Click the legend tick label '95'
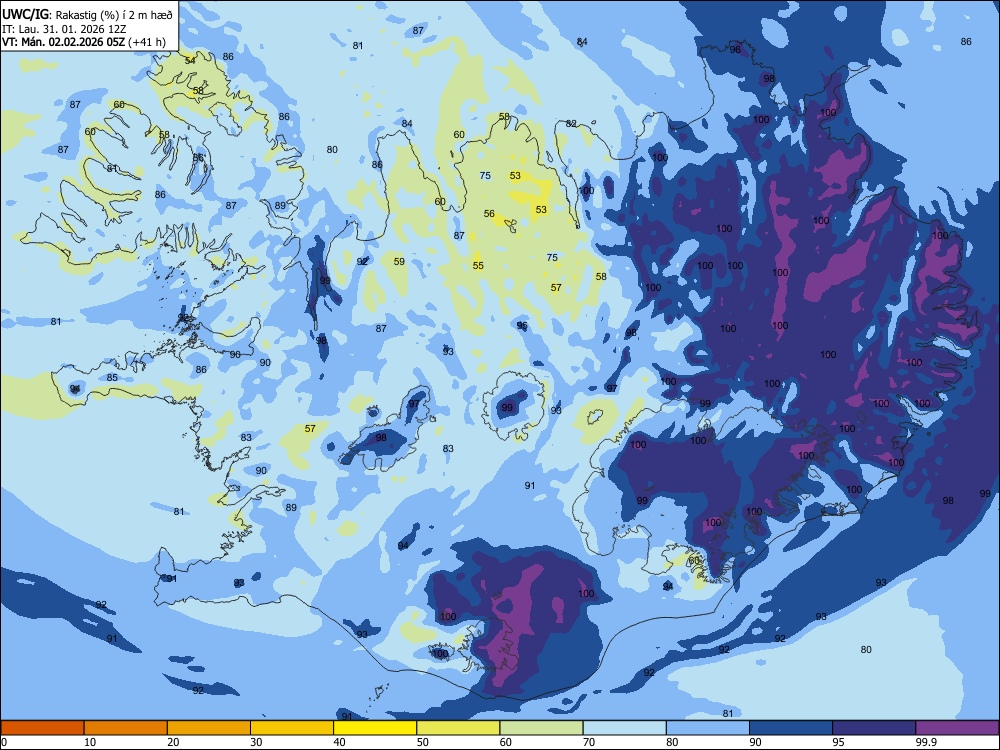Image resolution: width=1000 pixels, height=750 pixels. coord(839,742)
